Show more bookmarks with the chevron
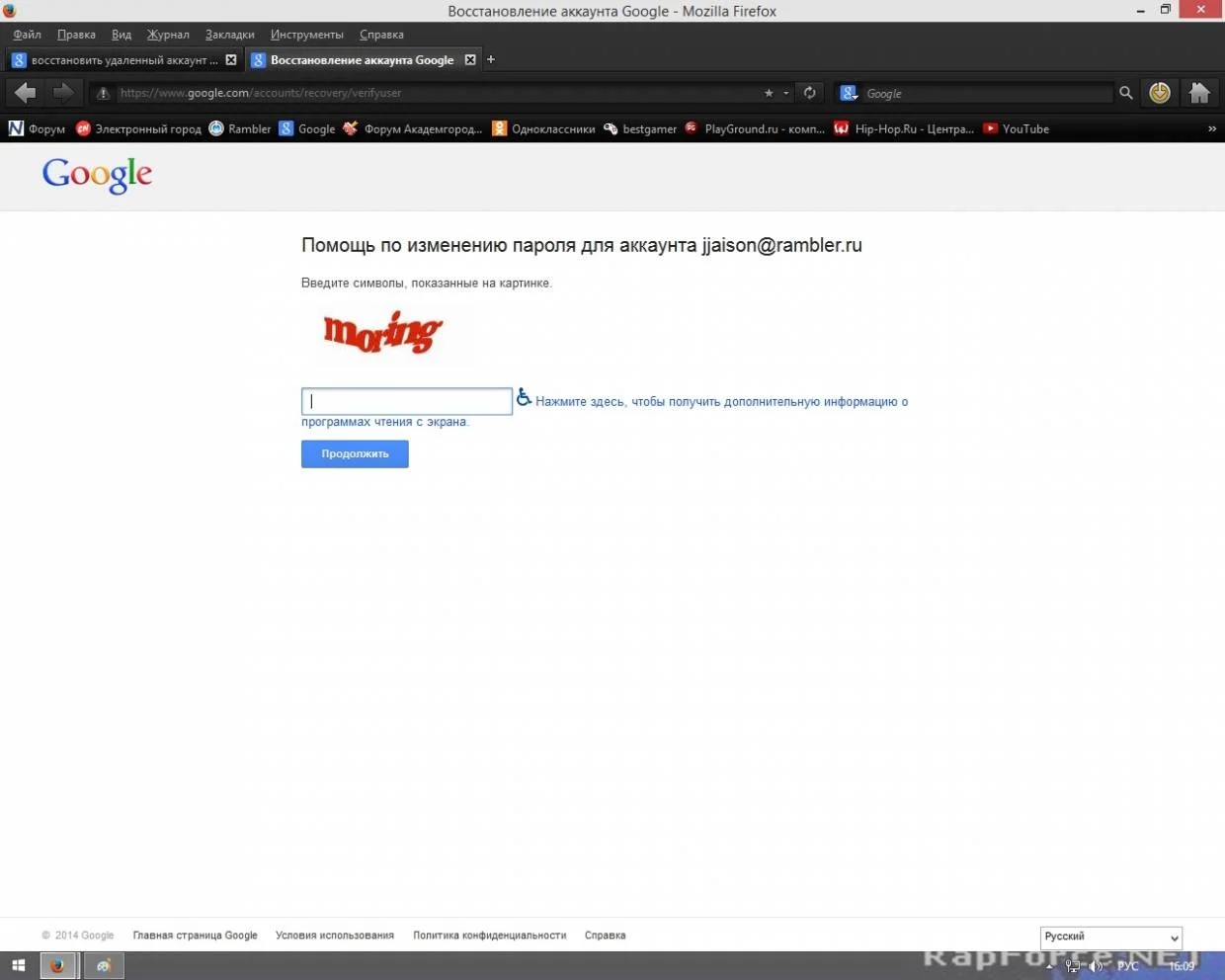Screen dimensions: 1225x980 point(1212,128)
